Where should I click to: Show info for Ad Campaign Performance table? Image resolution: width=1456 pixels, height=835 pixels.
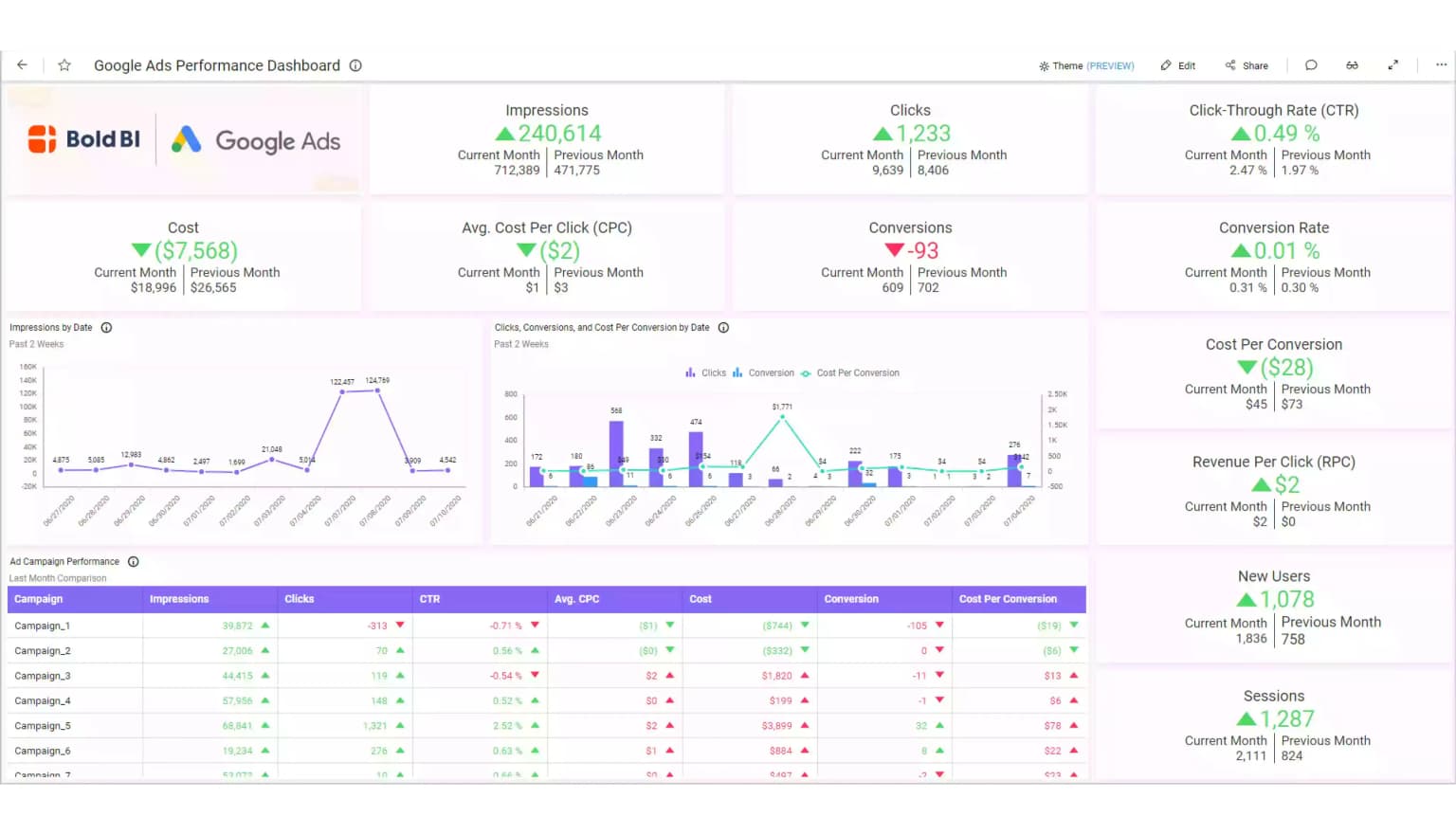pyautogui.click(x=134, y=562)
